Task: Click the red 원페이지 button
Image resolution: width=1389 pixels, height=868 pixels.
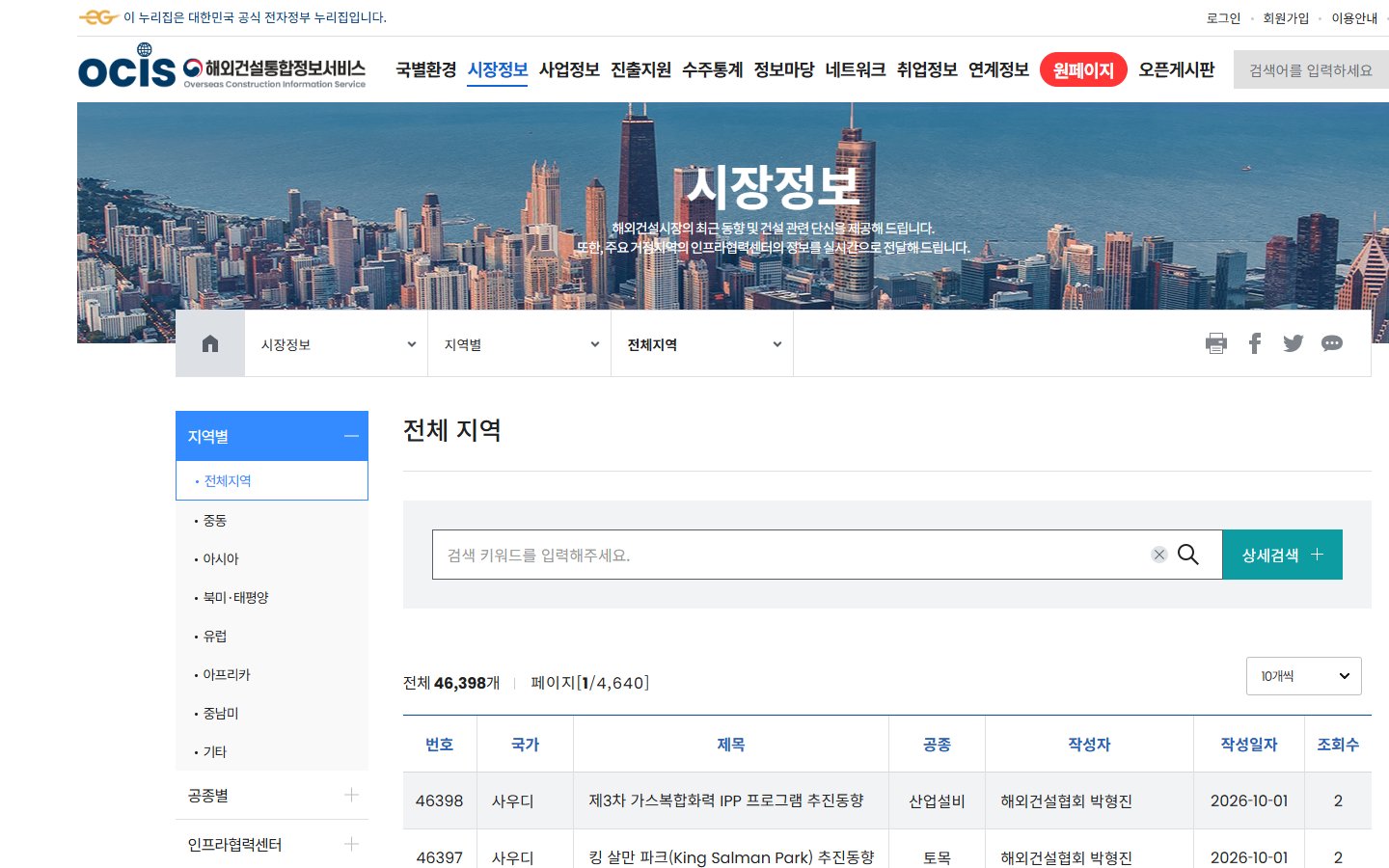Action: click(x=1083, y=69)
